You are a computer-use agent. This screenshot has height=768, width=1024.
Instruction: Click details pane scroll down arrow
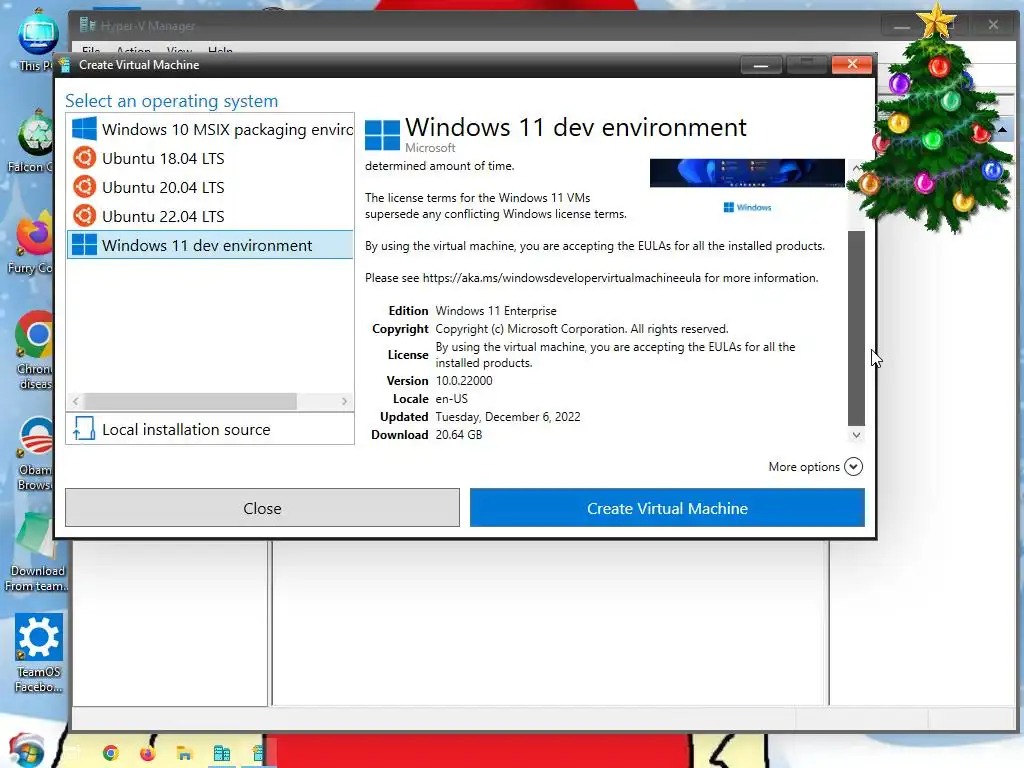pos(856,435)
